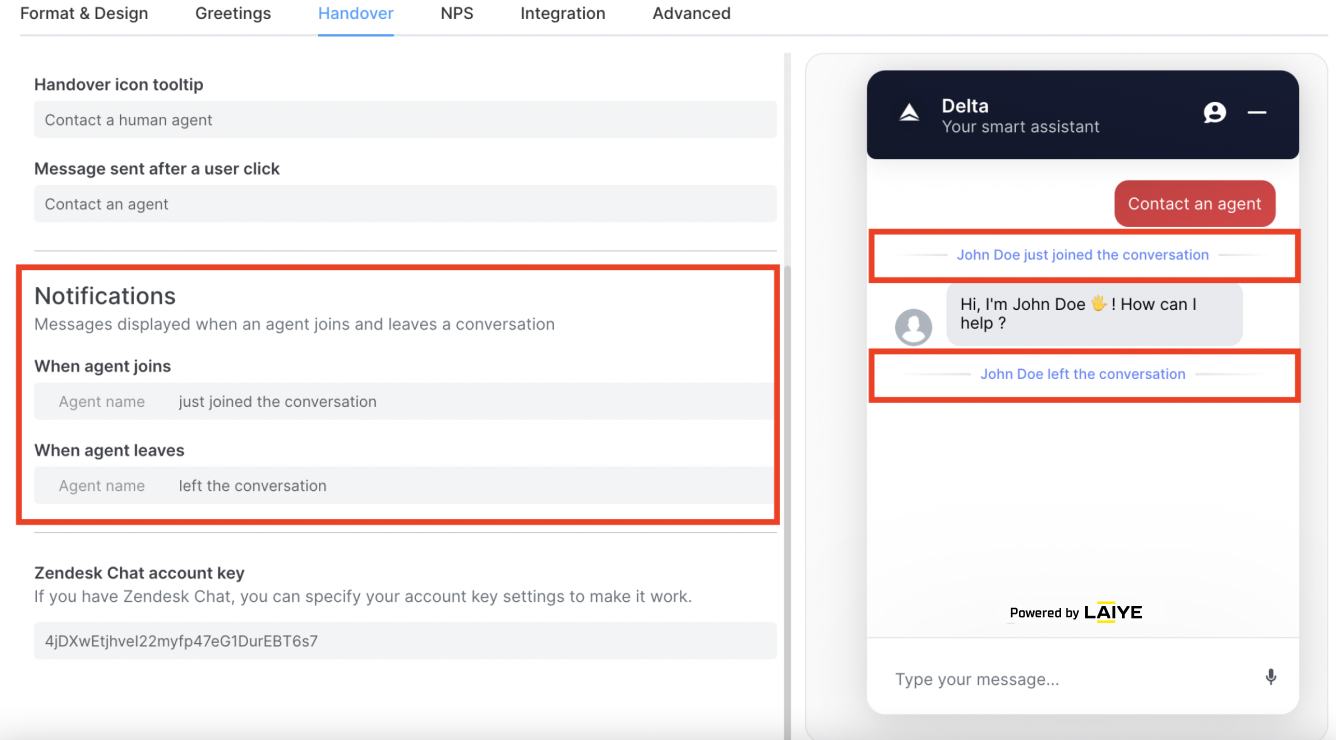This screenshot has width=1336, height=740.
Task: Edit the Message sent after a user click field
Action: [405, 204]
